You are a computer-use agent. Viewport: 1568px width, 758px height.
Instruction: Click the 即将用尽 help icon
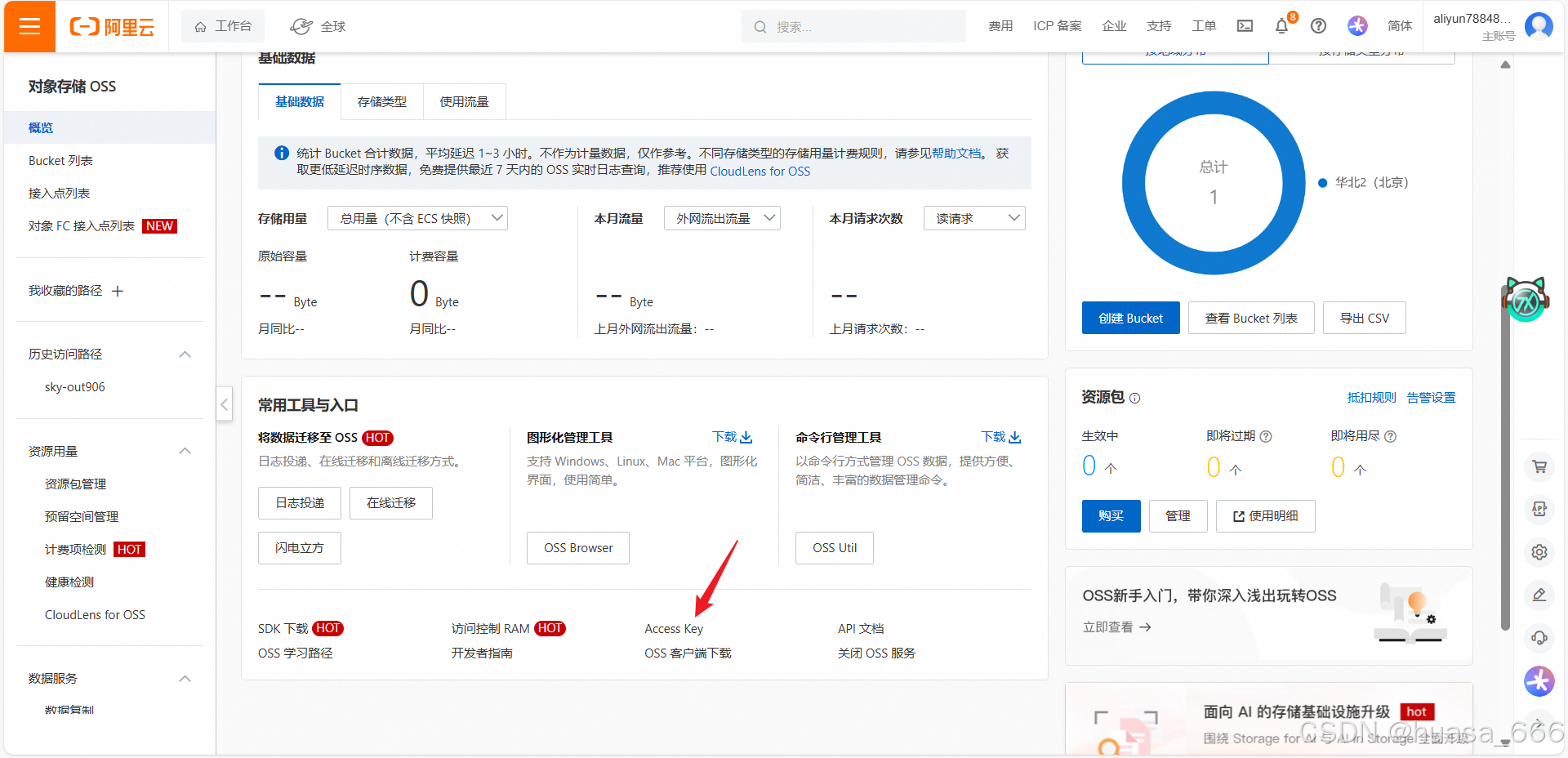1391,436
